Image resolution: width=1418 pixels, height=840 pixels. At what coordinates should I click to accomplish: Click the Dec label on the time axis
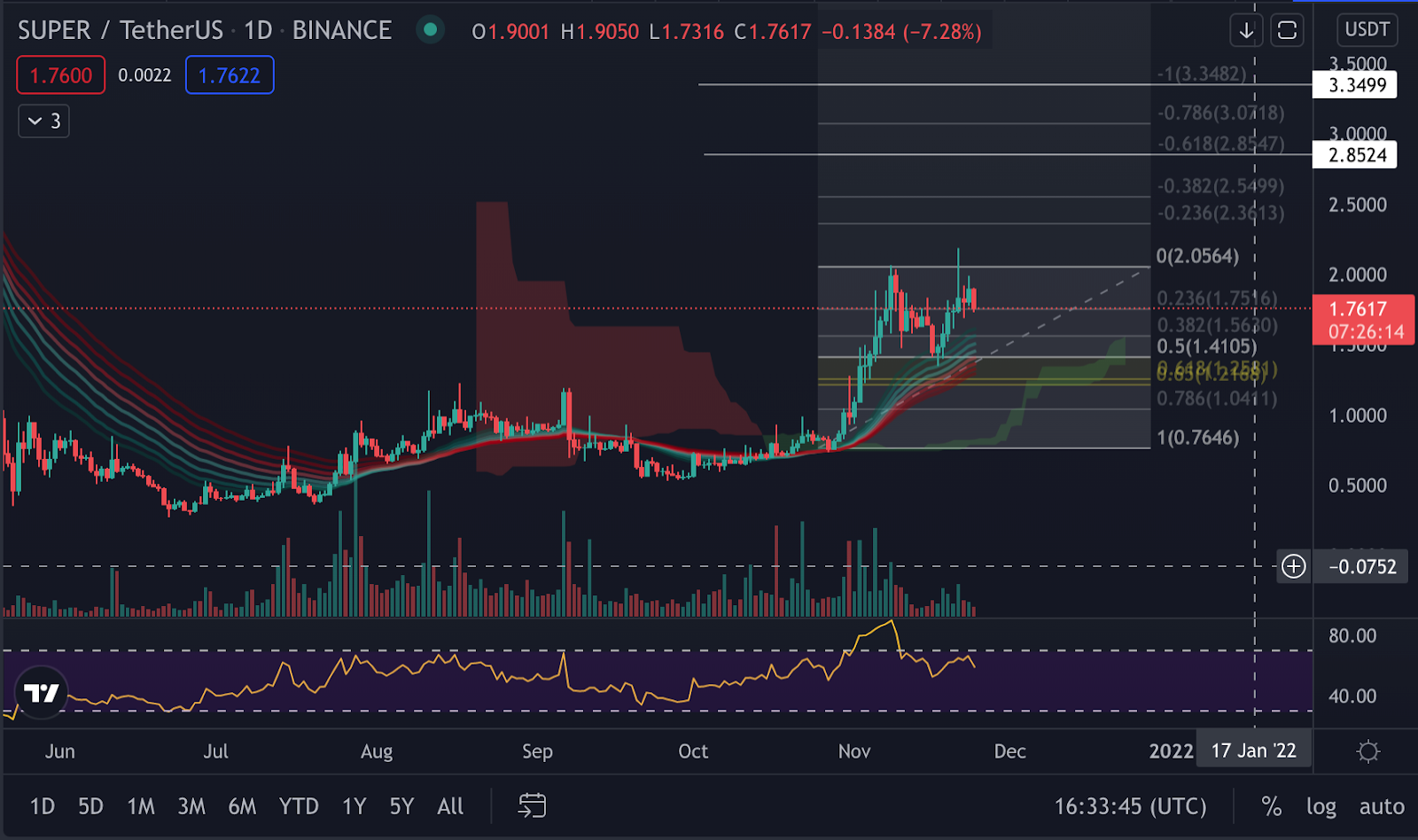click(1009, 751)
